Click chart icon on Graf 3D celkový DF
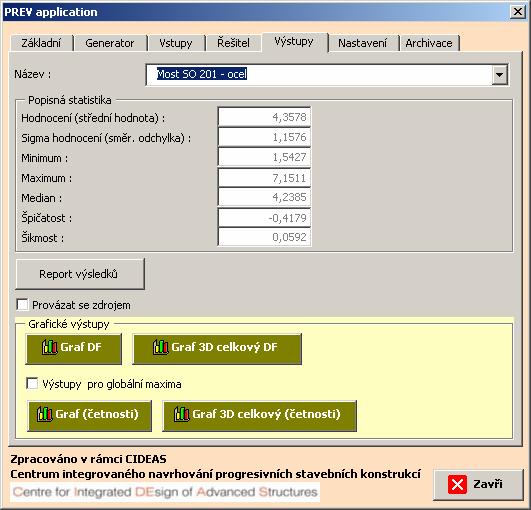The height and width of the screenshot is (510, 531). click(x=161, y=347)
